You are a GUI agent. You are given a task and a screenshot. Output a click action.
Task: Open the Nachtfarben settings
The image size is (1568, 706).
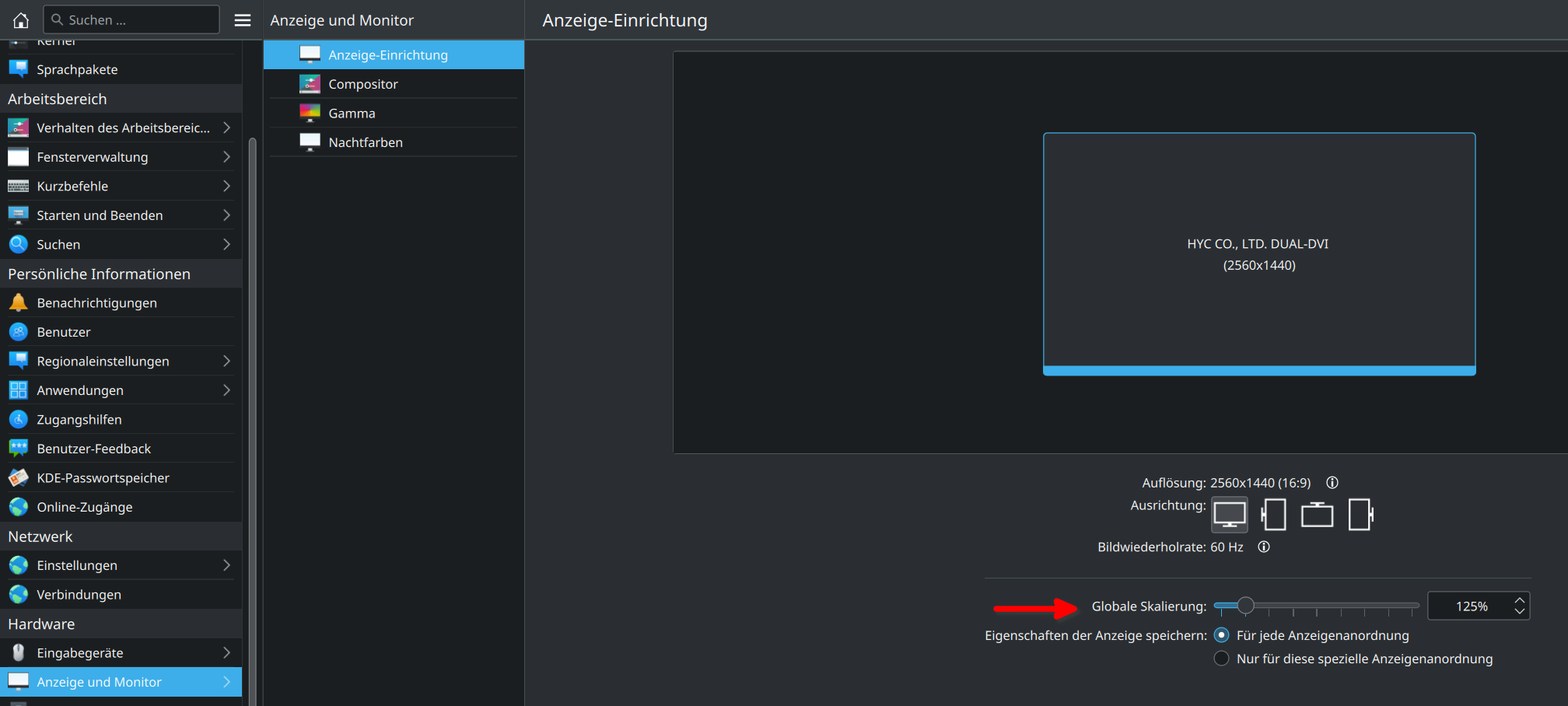click(x=364, y=142)
